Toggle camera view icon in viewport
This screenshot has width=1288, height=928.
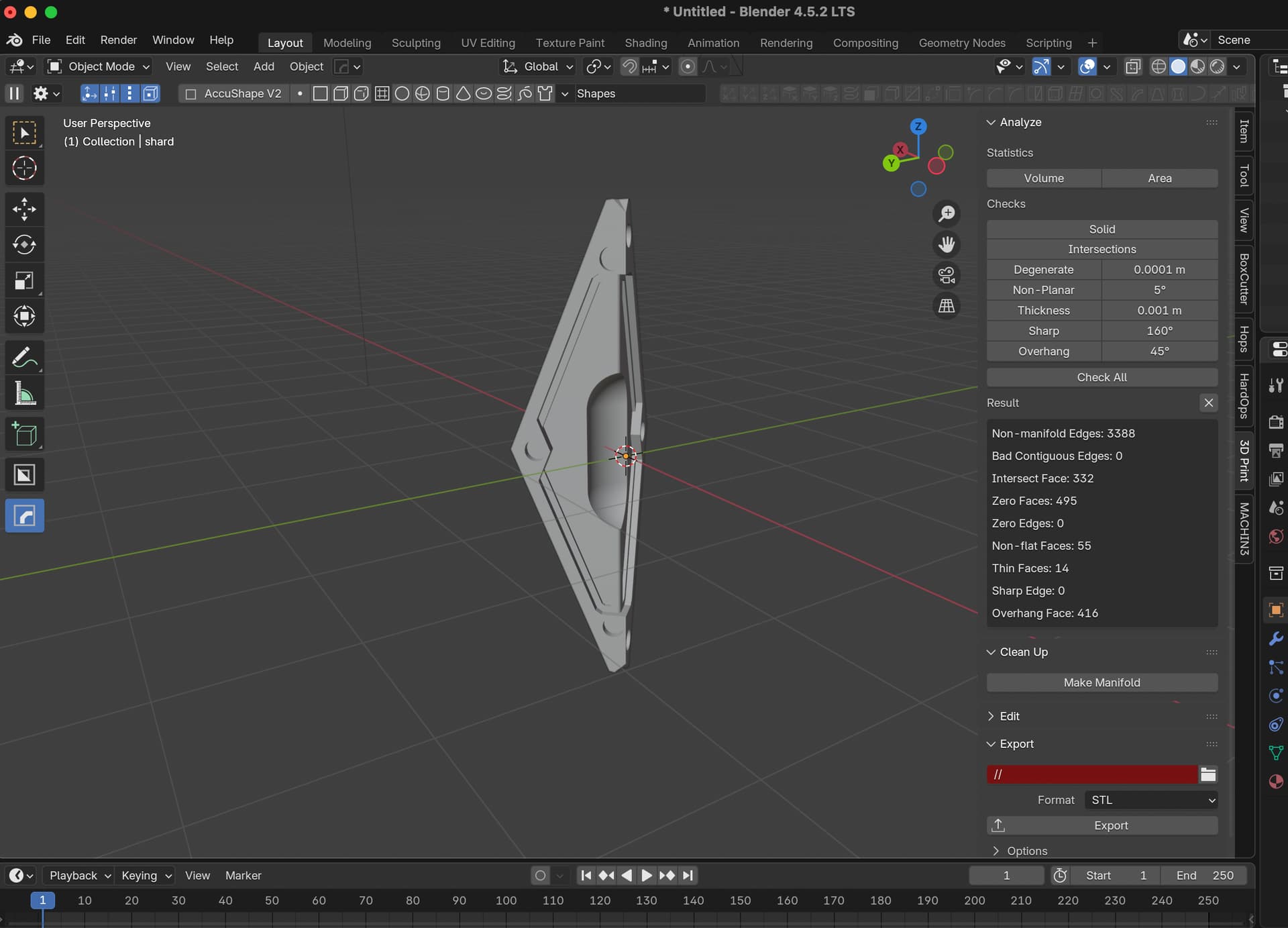click(x=946, y=275)
